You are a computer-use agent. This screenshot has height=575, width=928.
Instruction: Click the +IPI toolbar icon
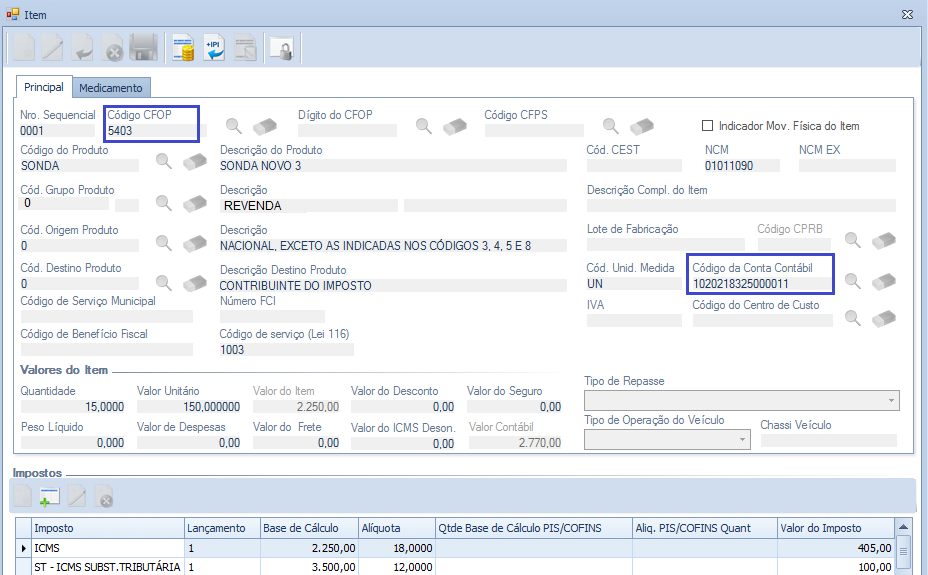pyautogui.click(x=214, y=48)
